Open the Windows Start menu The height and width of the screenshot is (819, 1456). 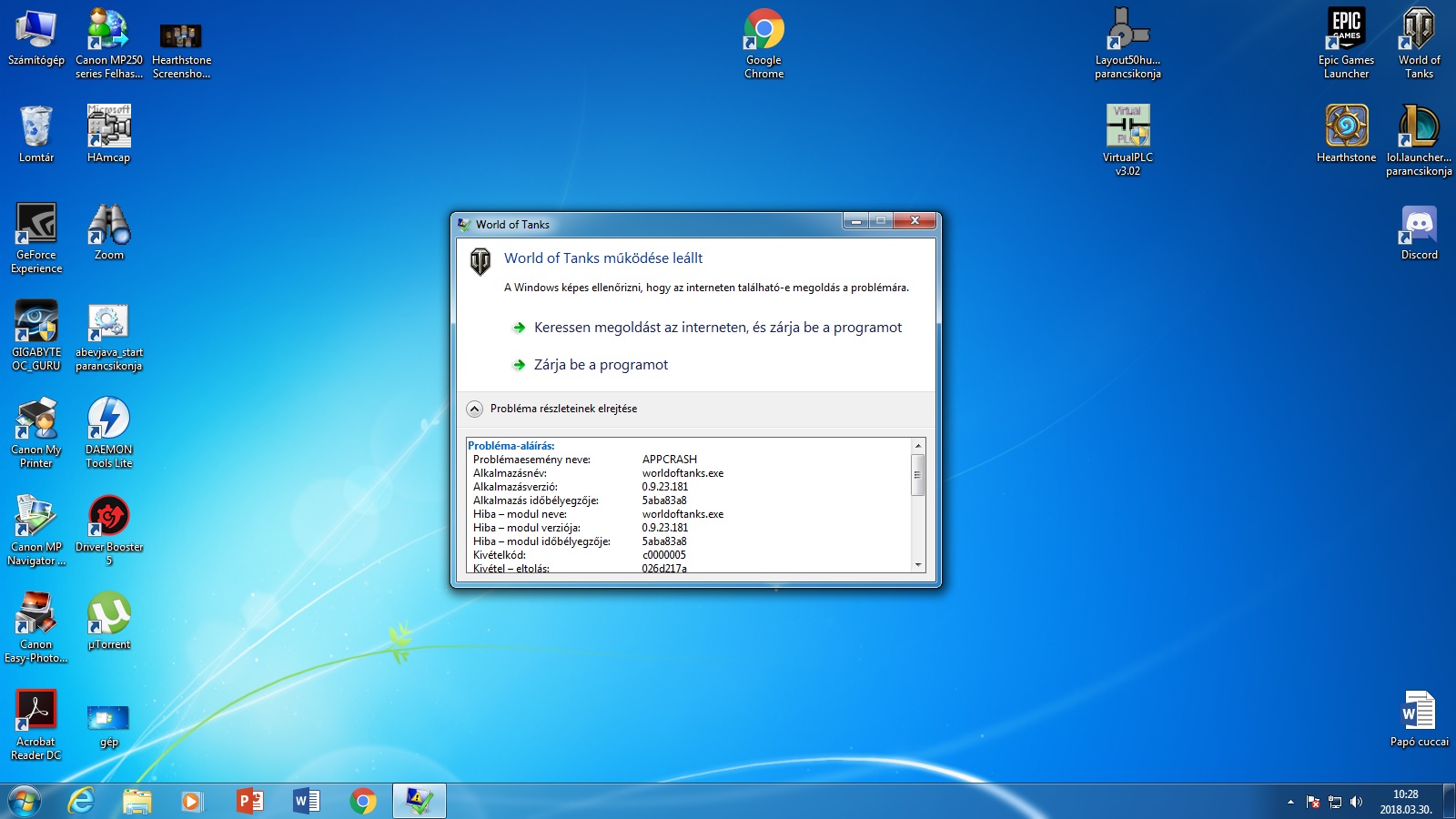coord(25,801)
